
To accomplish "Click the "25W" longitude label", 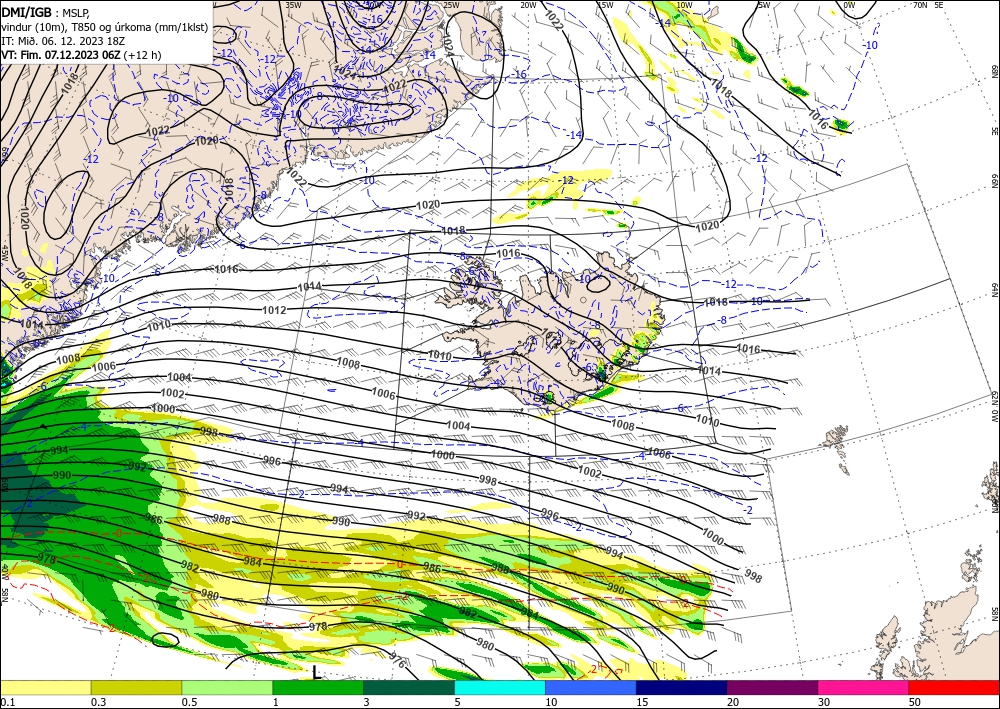I will point(451,5).
